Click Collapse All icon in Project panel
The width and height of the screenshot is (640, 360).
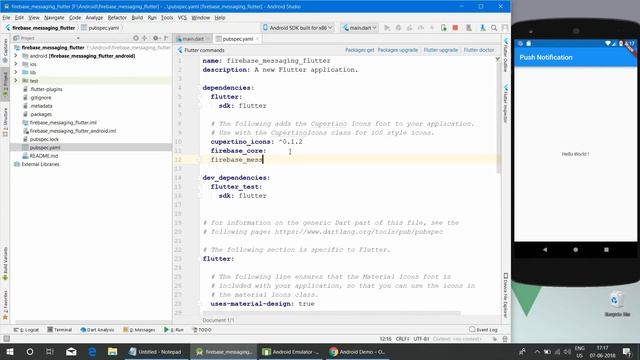(x=144, y=38)
